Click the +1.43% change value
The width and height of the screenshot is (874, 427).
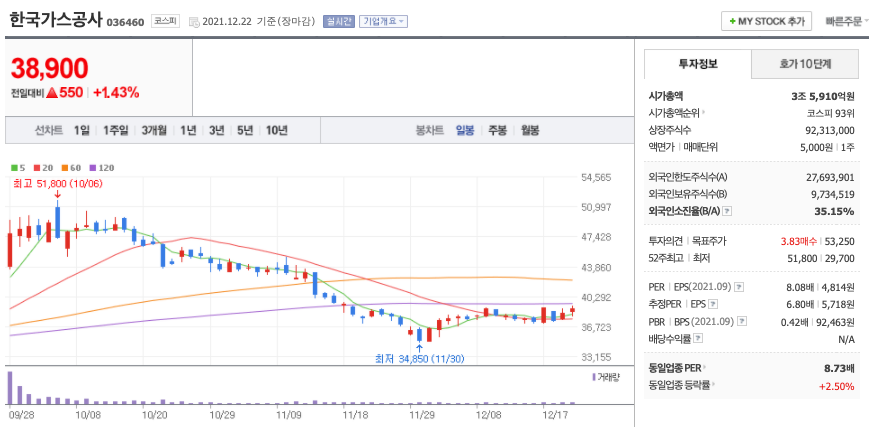coord(116,93)
